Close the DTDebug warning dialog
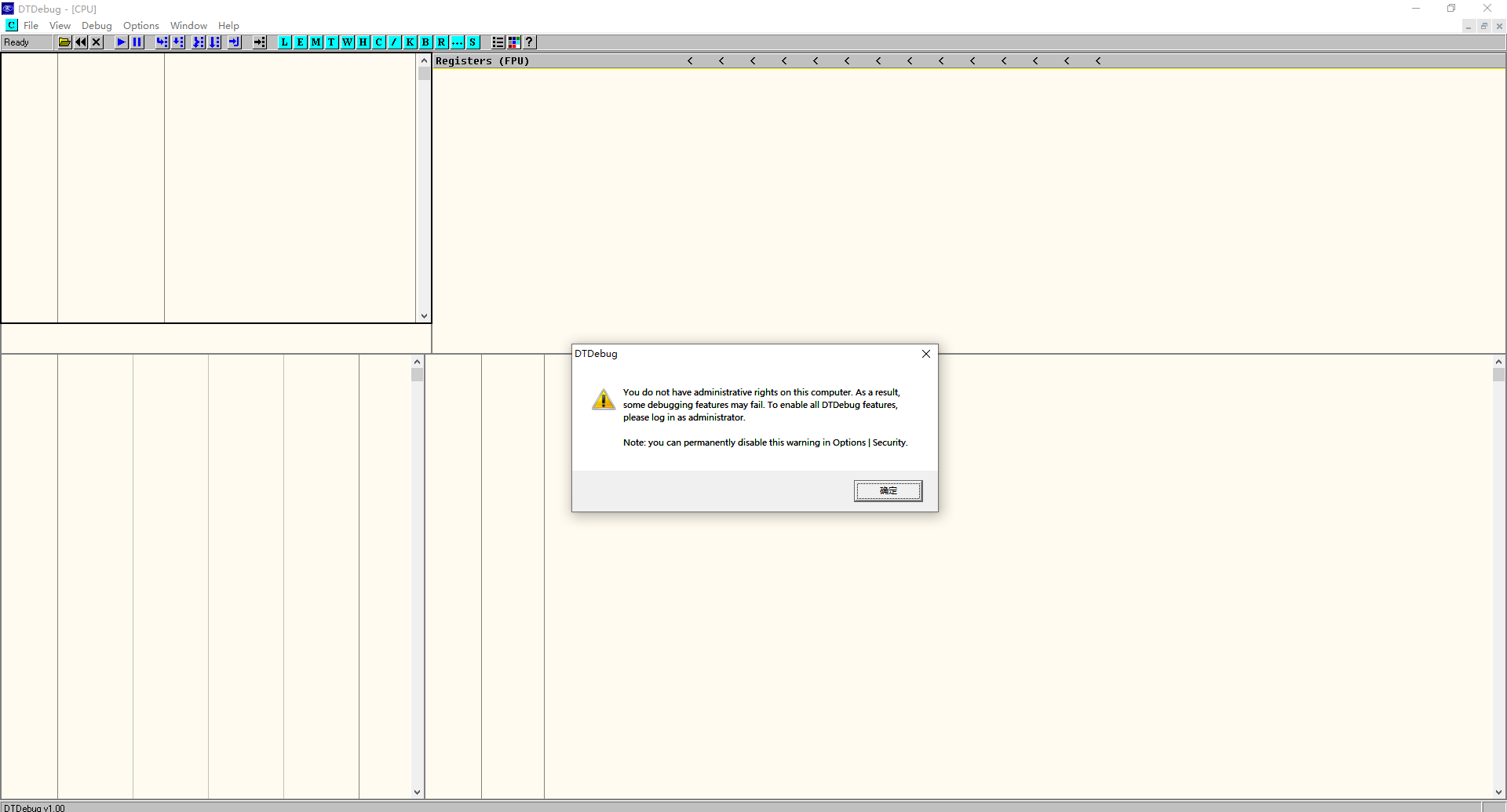Screen dimensions: 1507x812 click(x=926, y=354)
